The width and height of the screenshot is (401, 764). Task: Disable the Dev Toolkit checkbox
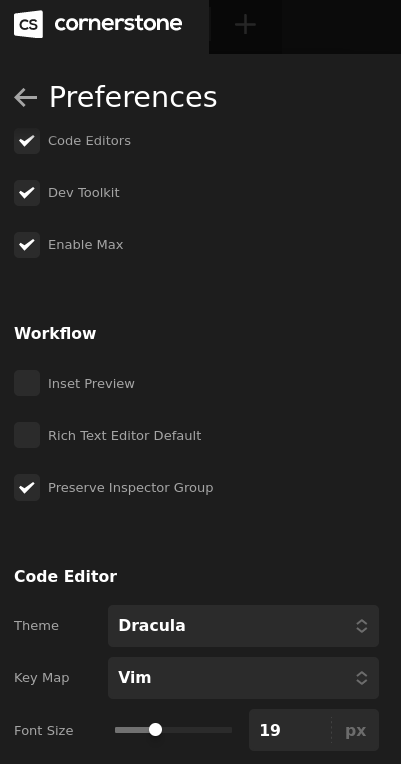click(27, 193)
